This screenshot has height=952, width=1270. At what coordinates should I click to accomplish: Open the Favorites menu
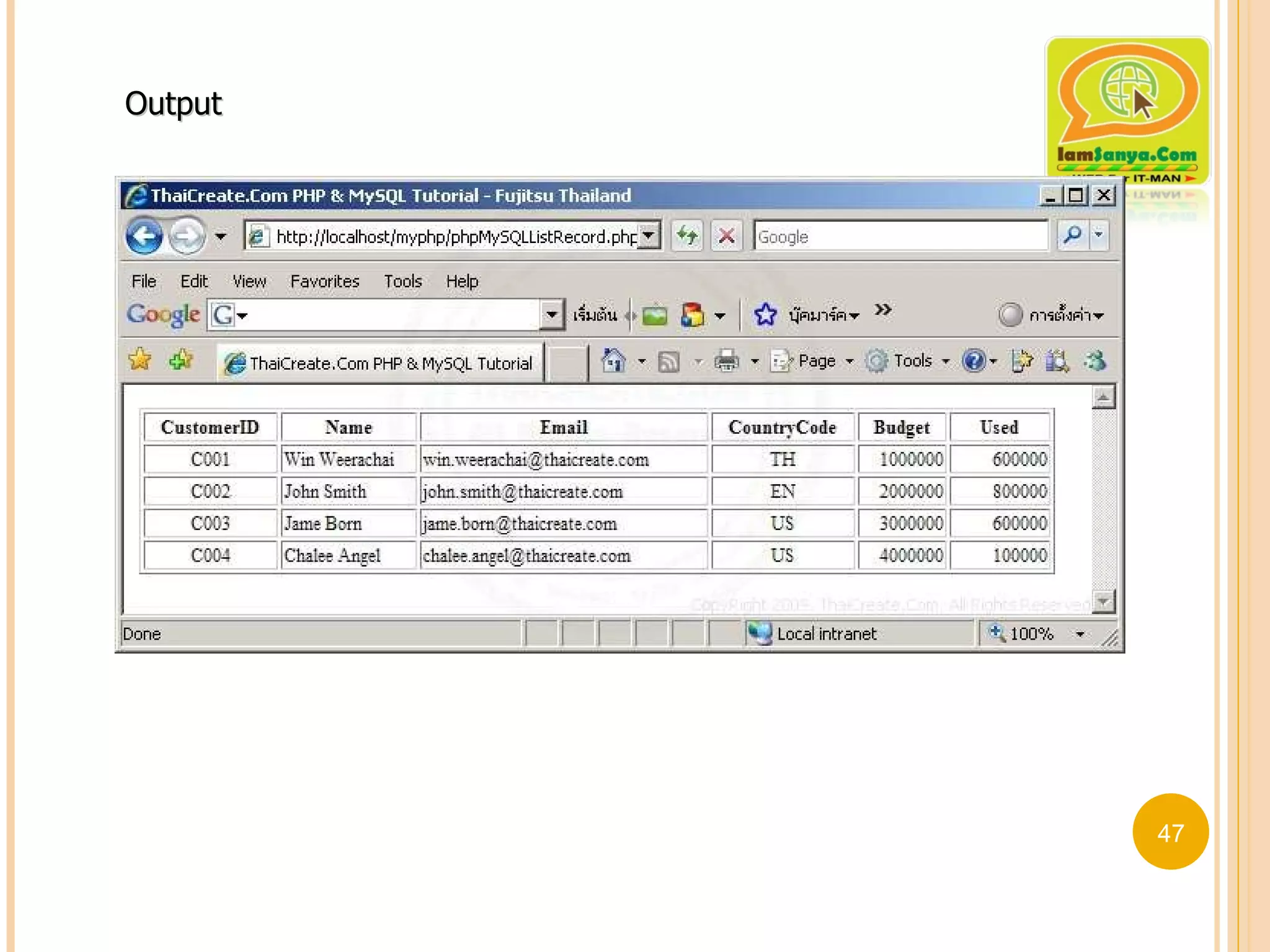click(x=325, y=281)
